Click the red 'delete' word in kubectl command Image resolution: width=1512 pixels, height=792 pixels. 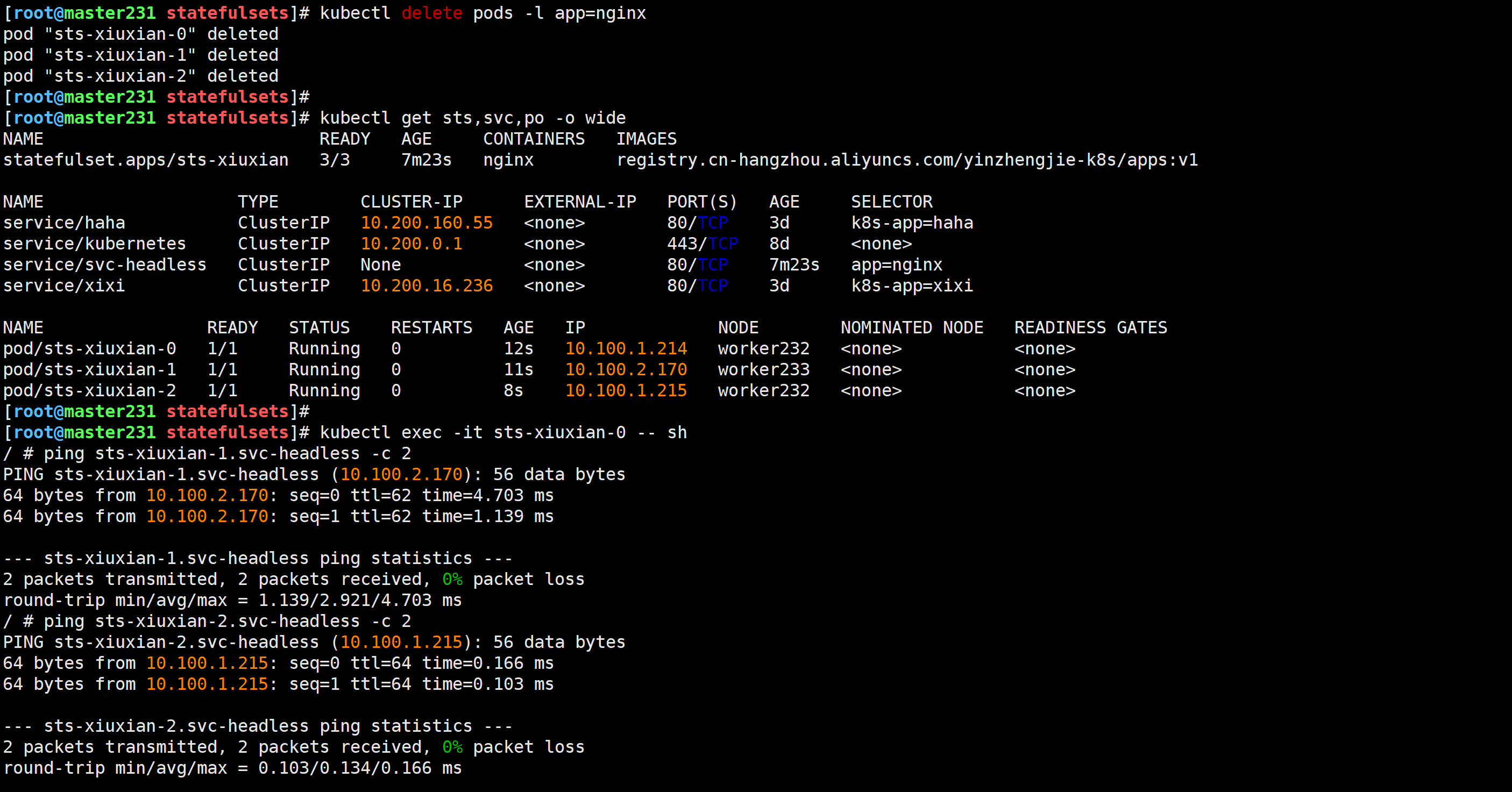[x=431, y=13]
